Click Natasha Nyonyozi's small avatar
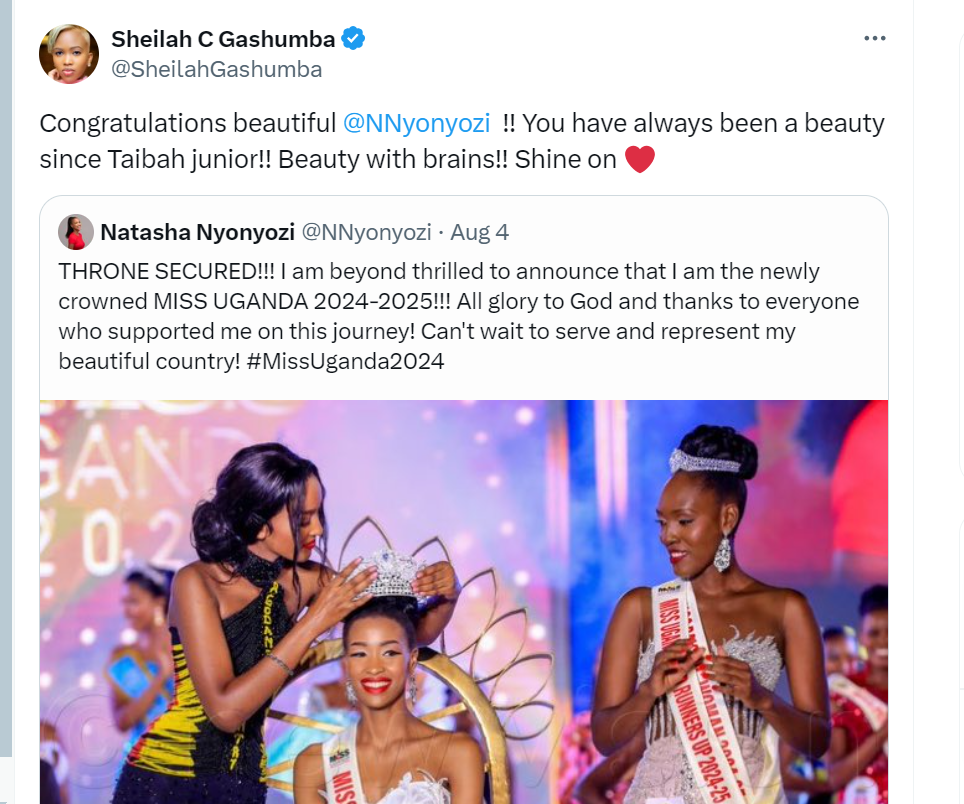The image size is (964, 804). [76, 232]
